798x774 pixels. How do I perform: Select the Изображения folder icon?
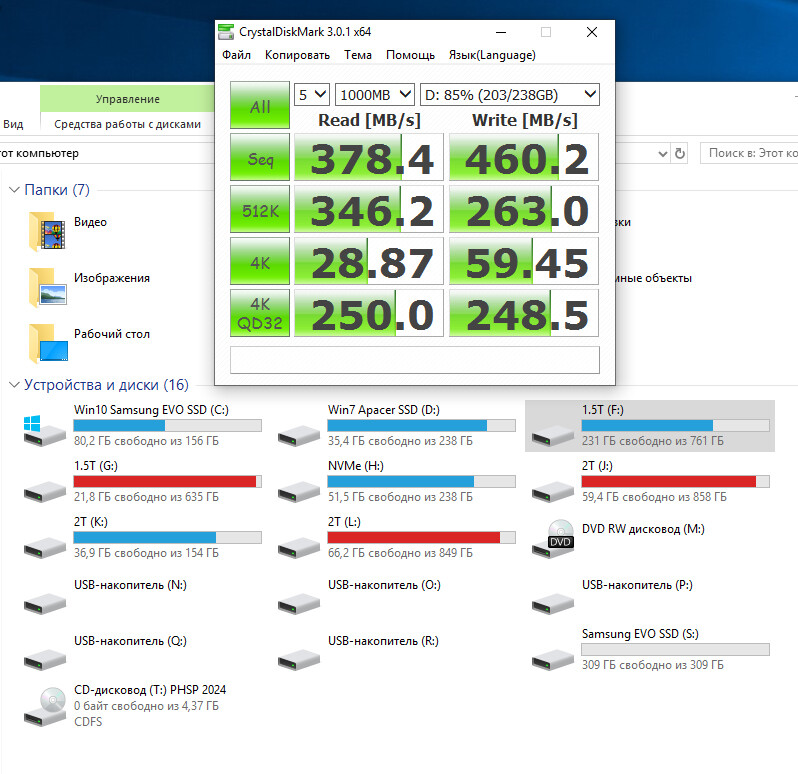(47, 288)
